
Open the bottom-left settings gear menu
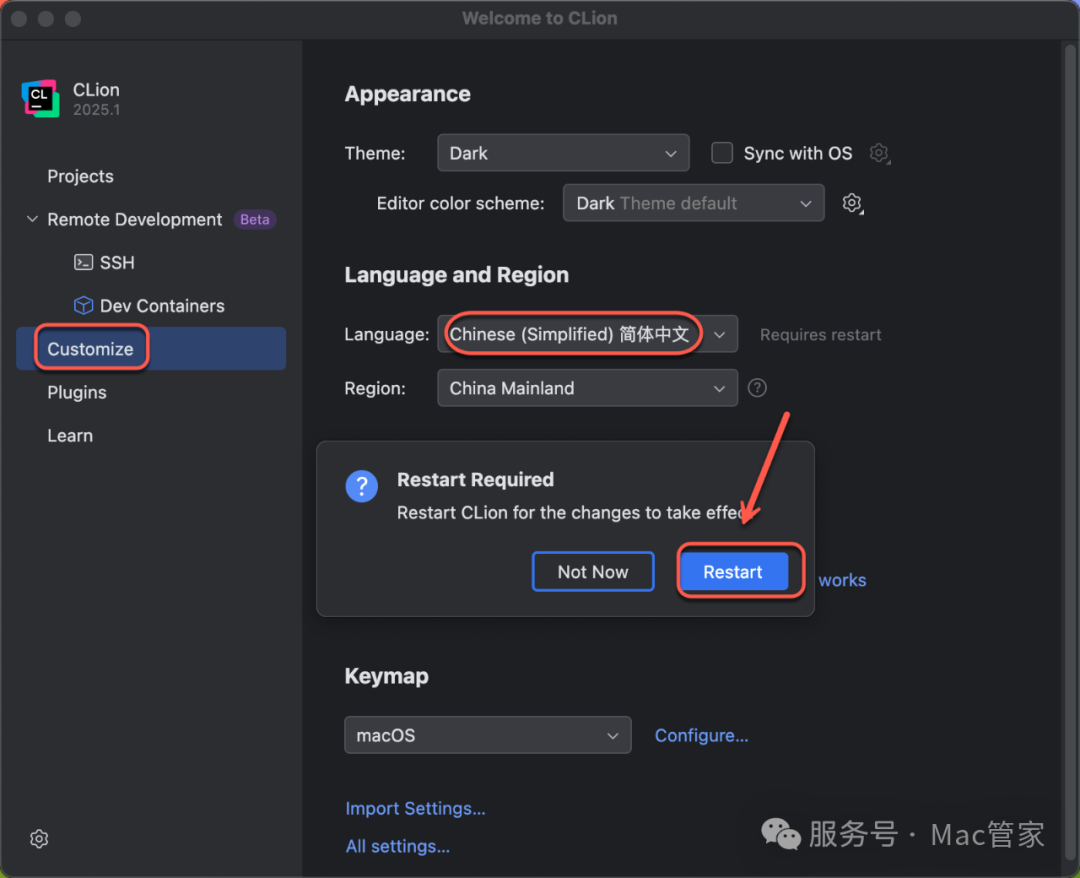pyautogui.click(x=39, y=839)
